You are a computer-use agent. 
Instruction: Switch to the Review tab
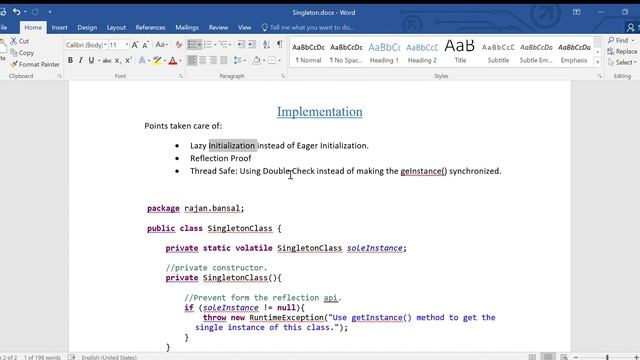pyautogui.click(x=218, y=27)
